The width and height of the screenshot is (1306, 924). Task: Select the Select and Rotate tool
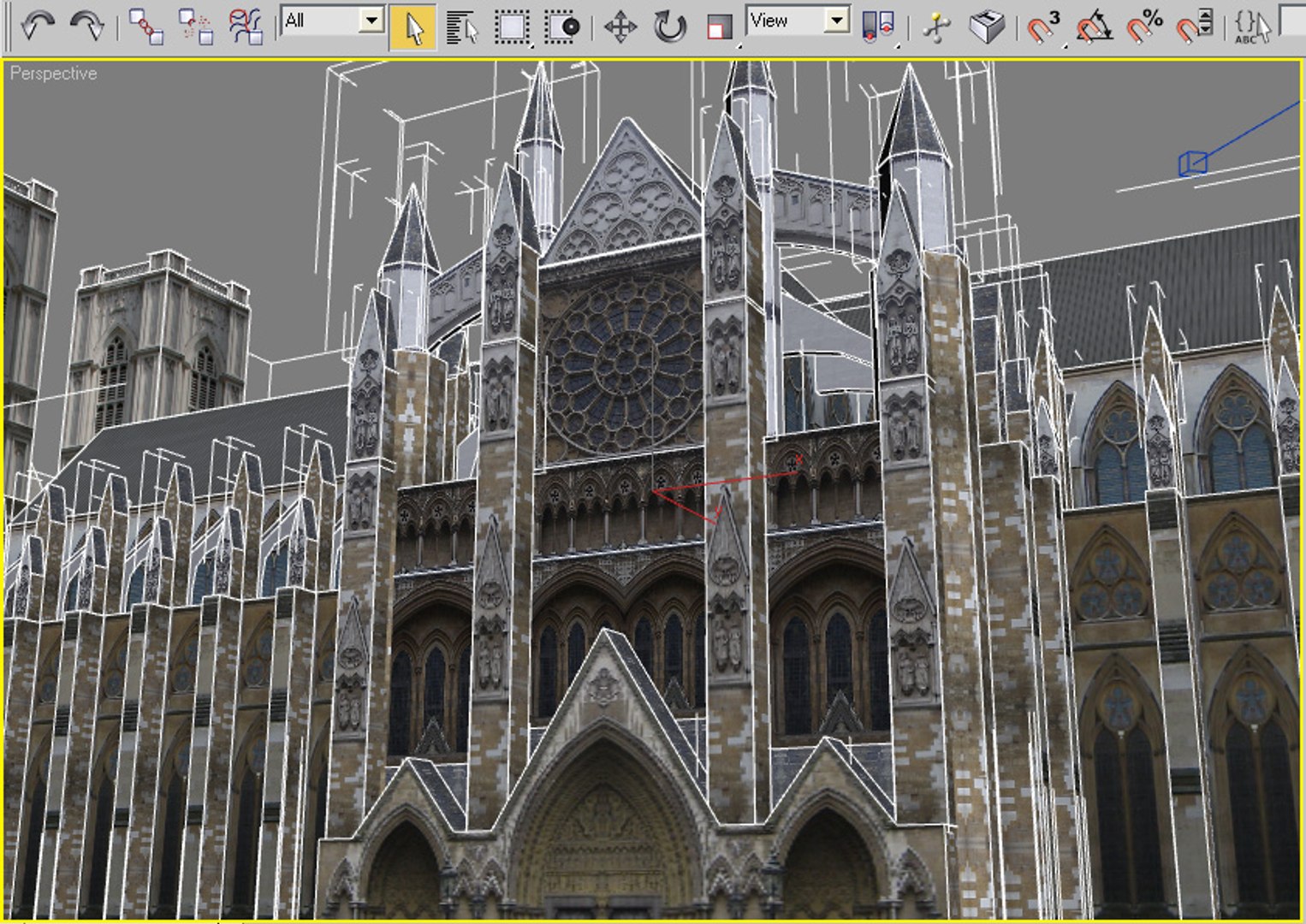(670, 27)
